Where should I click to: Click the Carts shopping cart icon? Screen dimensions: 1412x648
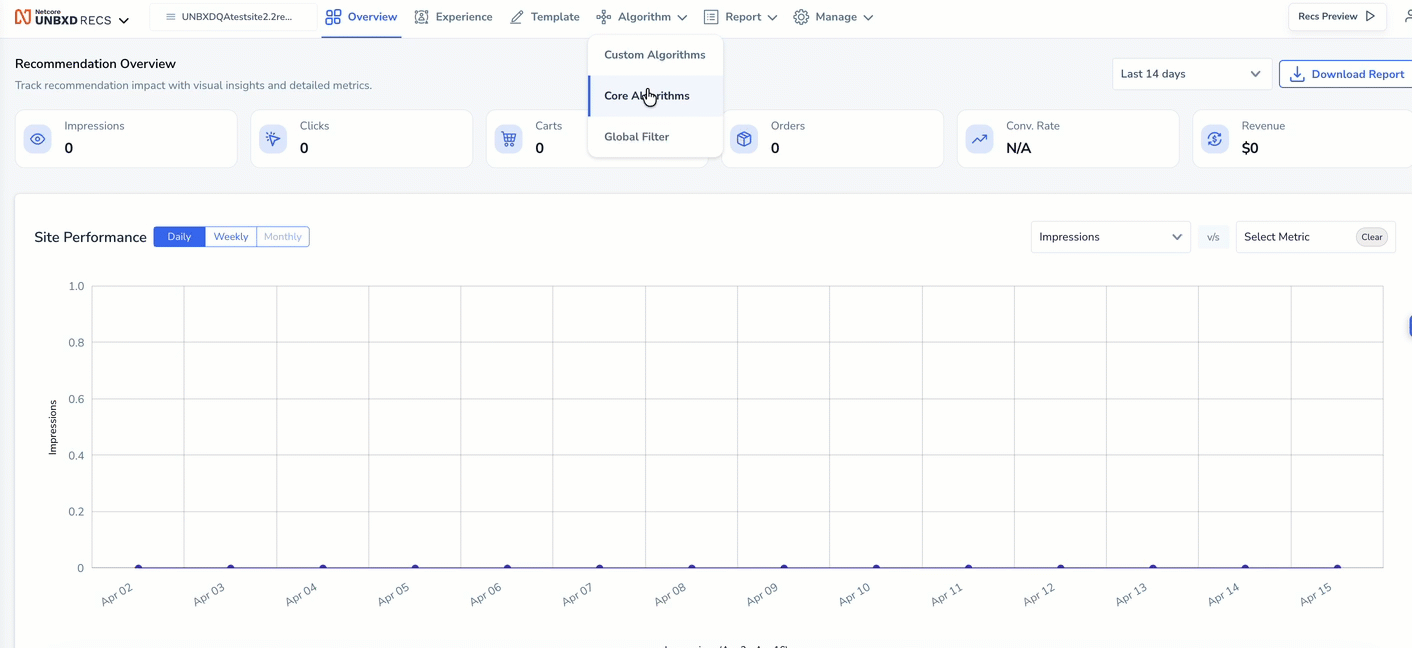pos(509,139)
